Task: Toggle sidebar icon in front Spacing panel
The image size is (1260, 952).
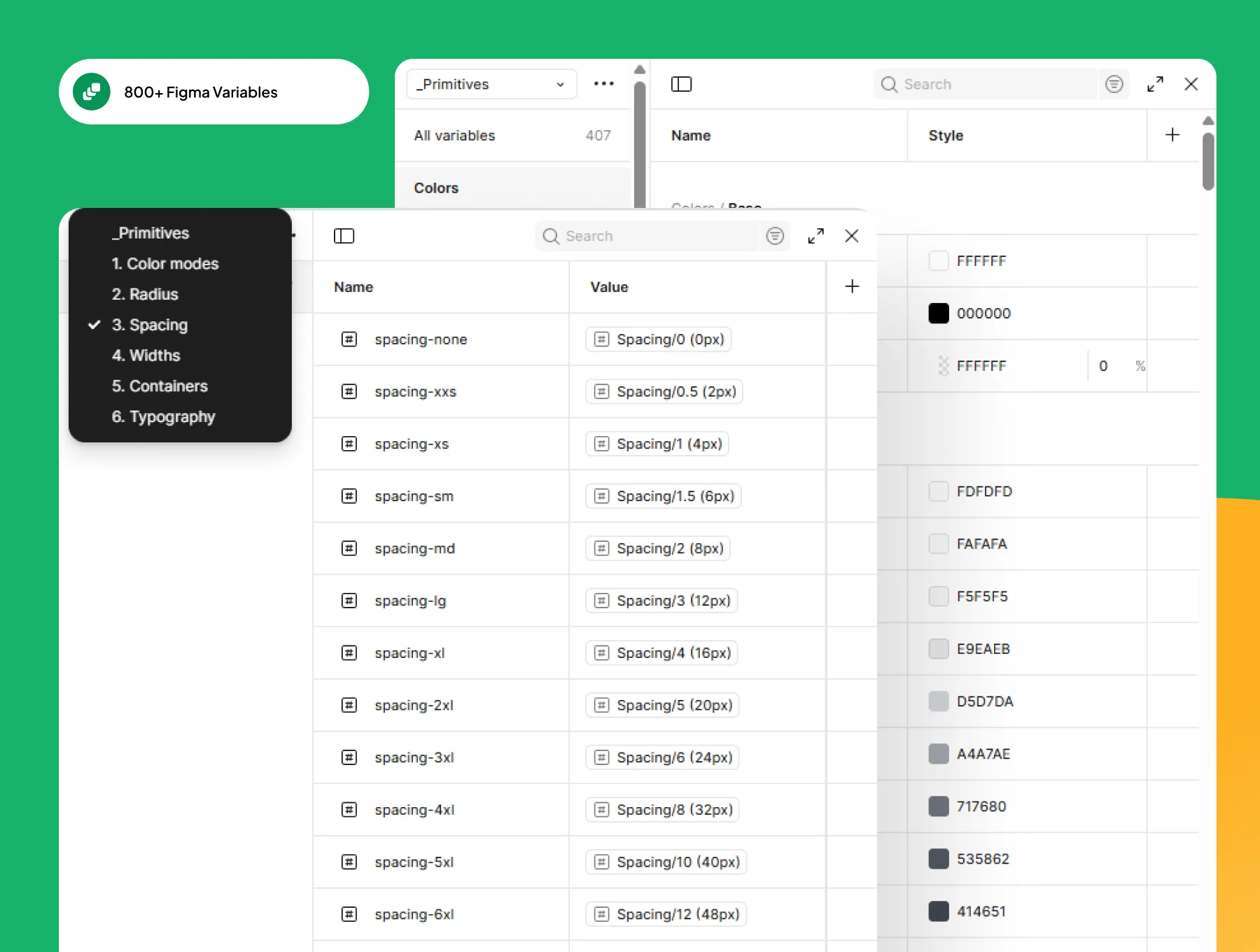Action: coord(344,236)
